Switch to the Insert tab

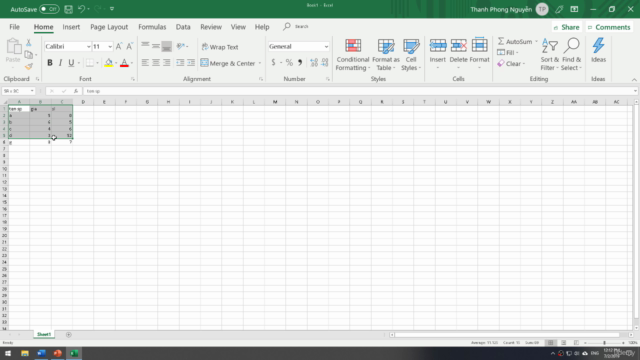[x=71, y=27]
